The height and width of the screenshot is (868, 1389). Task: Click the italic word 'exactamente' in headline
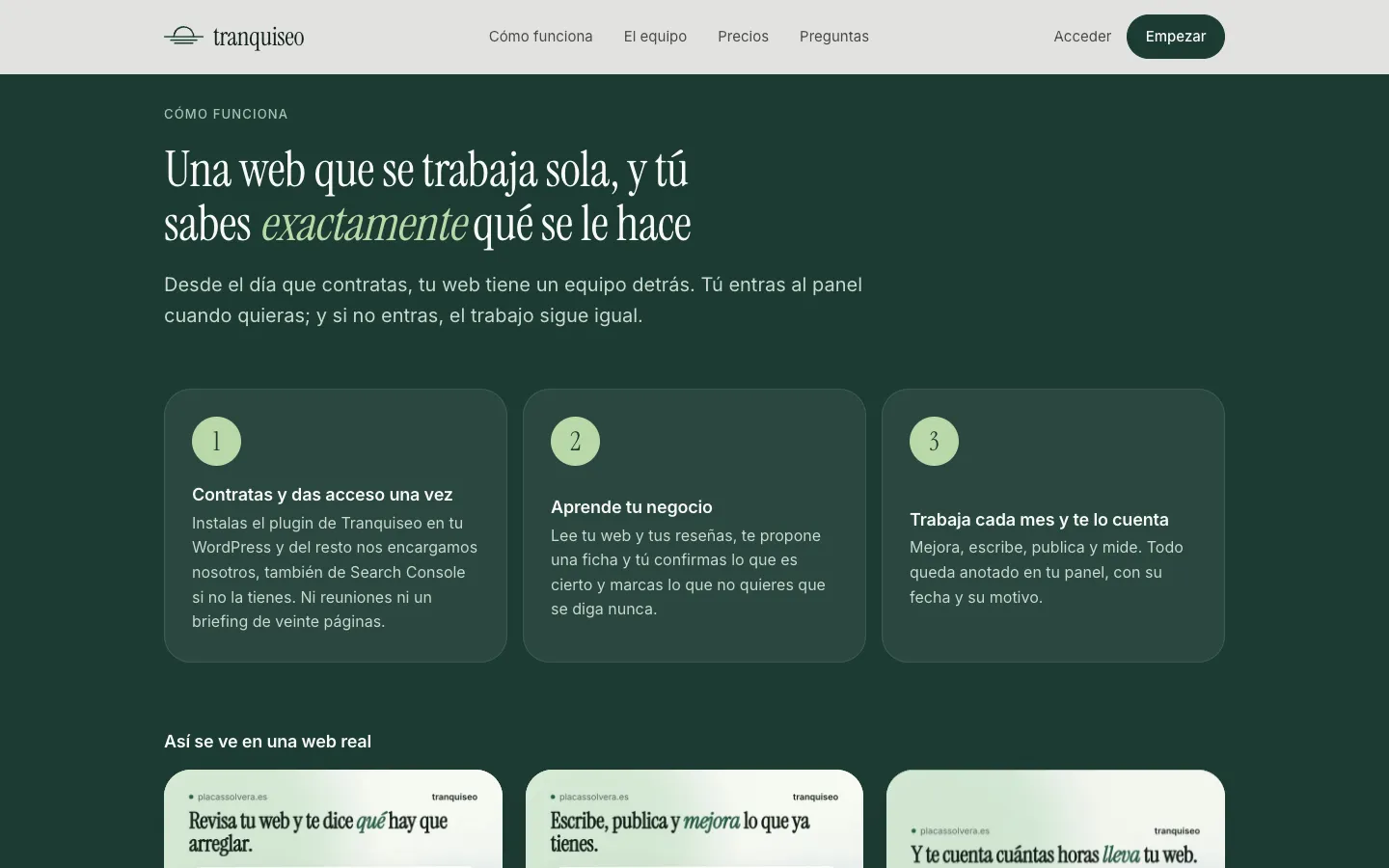[365, 224]
